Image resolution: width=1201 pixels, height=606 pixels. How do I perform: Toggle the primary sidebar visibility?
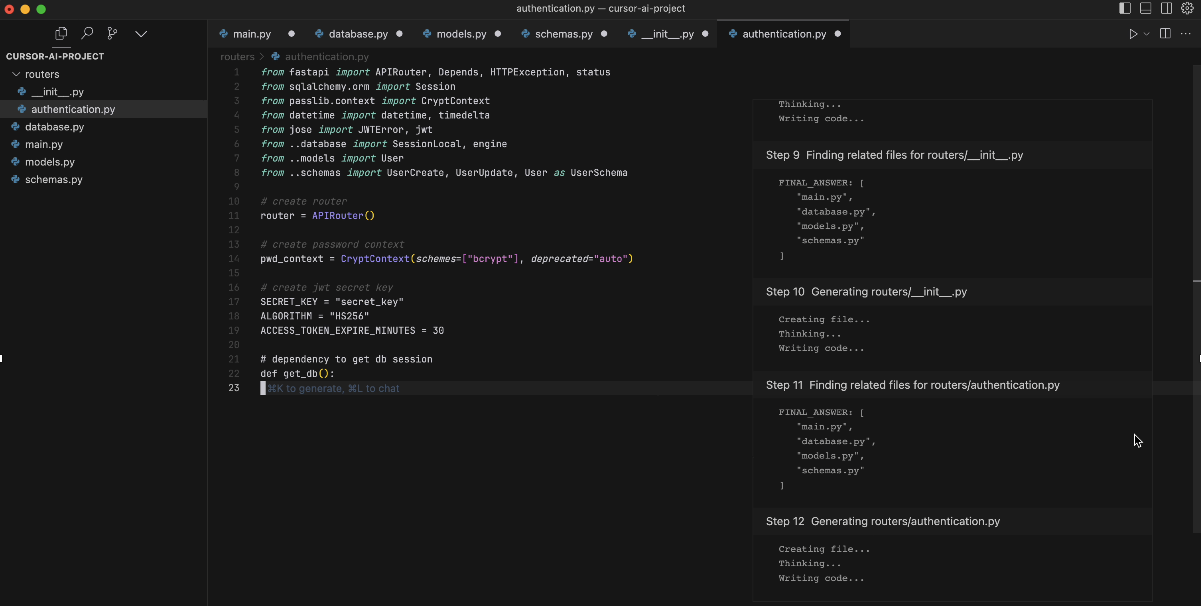1125,9
